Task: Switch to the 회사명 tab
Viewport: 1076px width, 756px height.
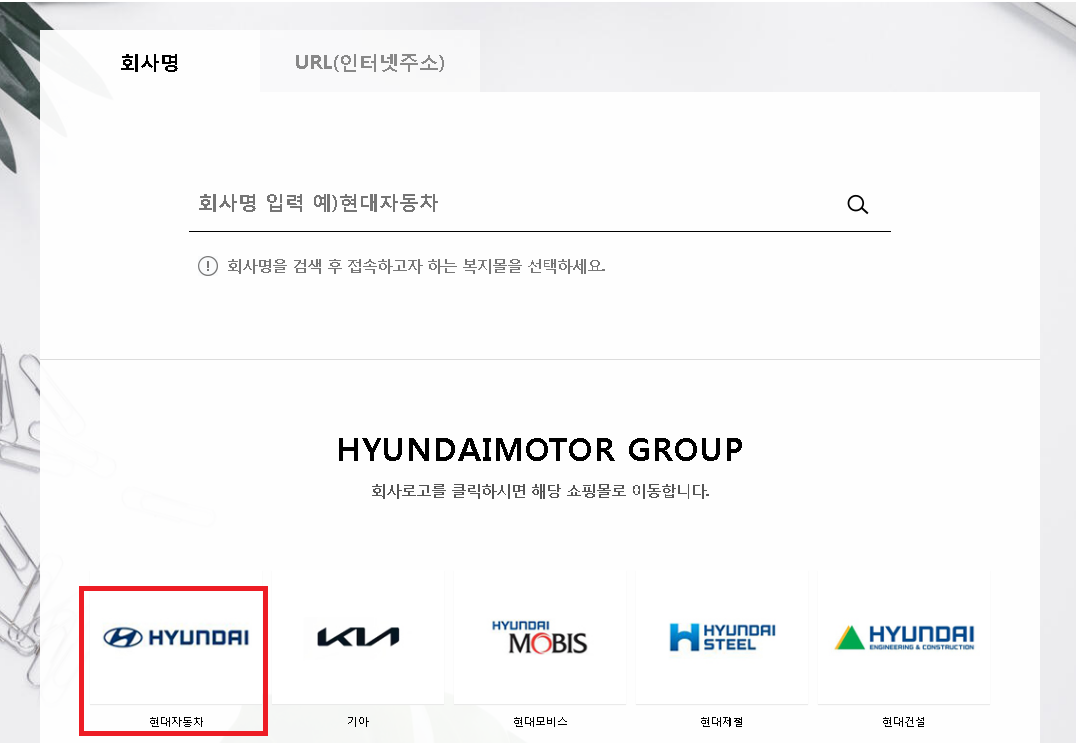Action: tap(150, 62)
